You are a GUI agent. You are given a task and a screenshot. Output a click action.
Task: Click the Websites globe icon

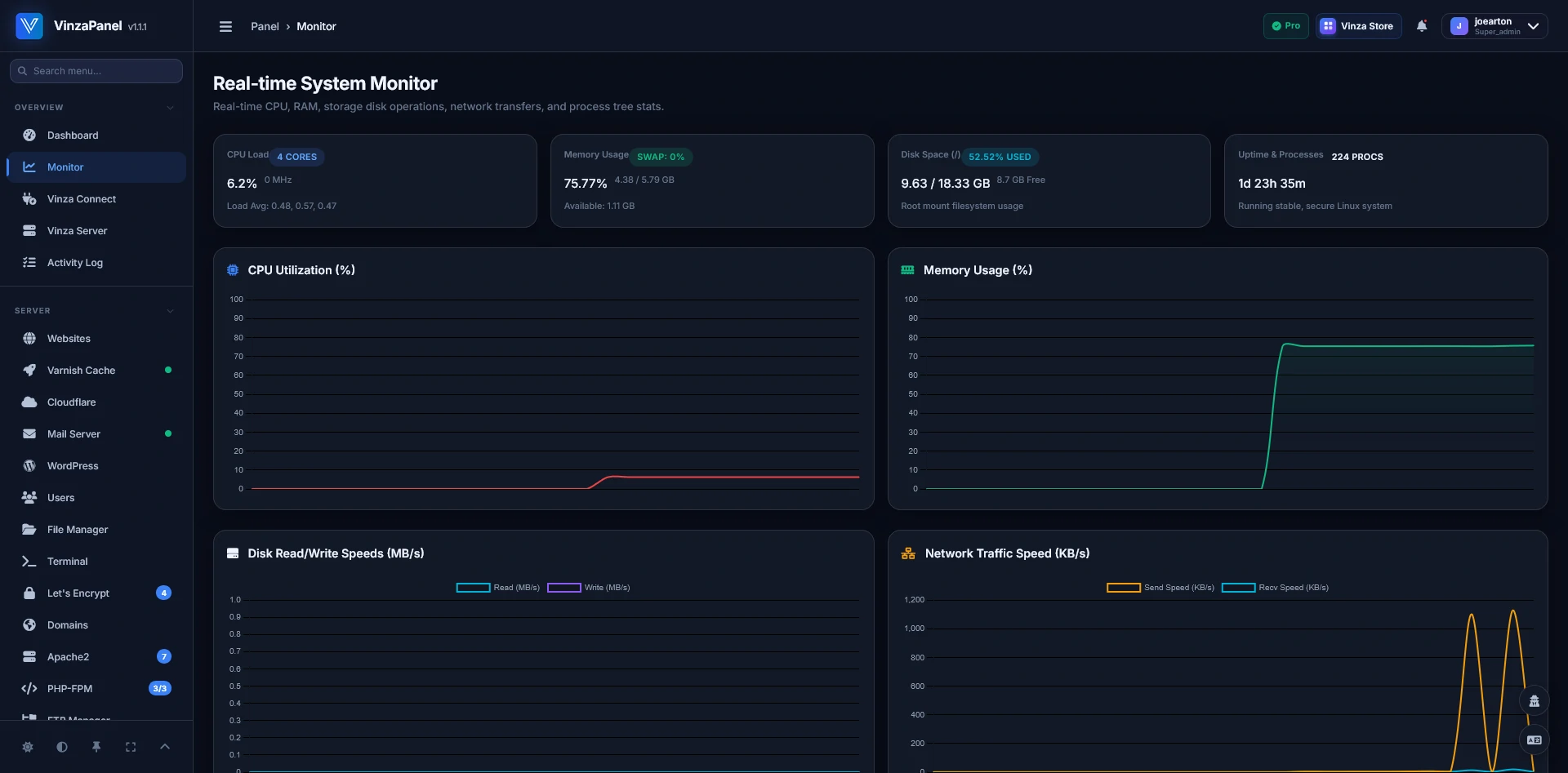29,339
